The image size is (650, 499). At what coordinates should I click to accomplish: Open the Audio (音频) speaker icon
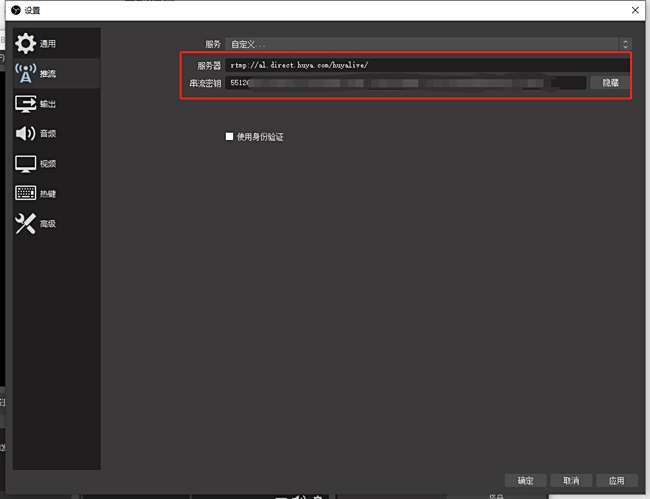[25, 133]
